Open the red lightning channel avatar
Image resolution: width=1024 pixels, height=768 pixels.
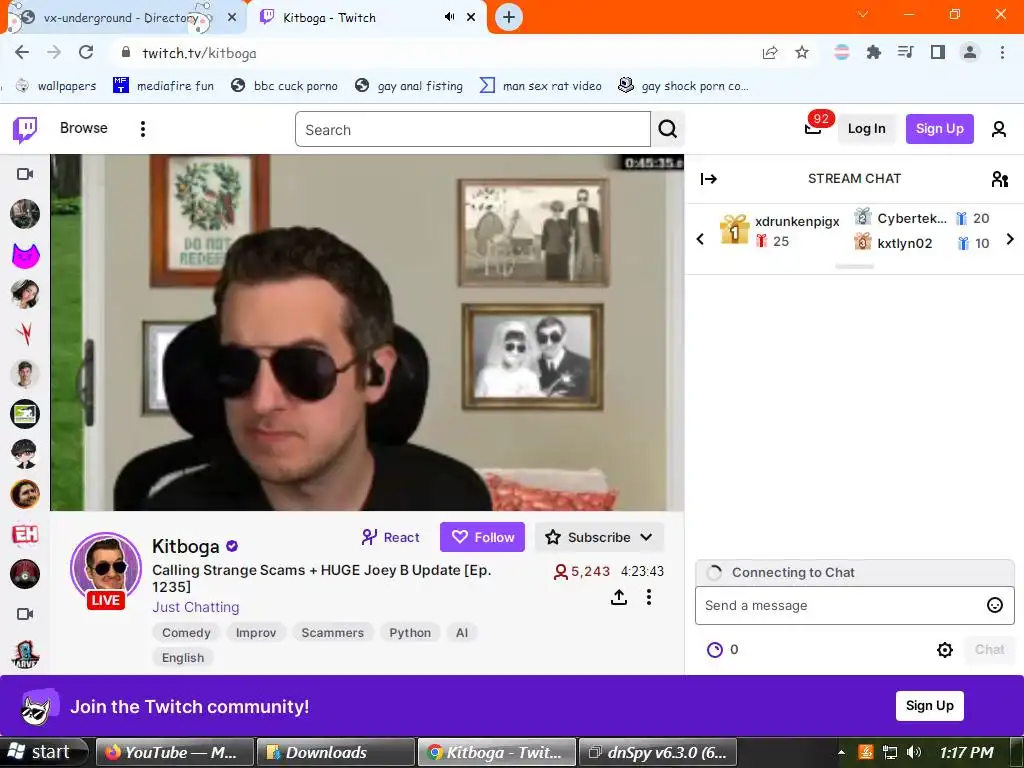[25, 334]
